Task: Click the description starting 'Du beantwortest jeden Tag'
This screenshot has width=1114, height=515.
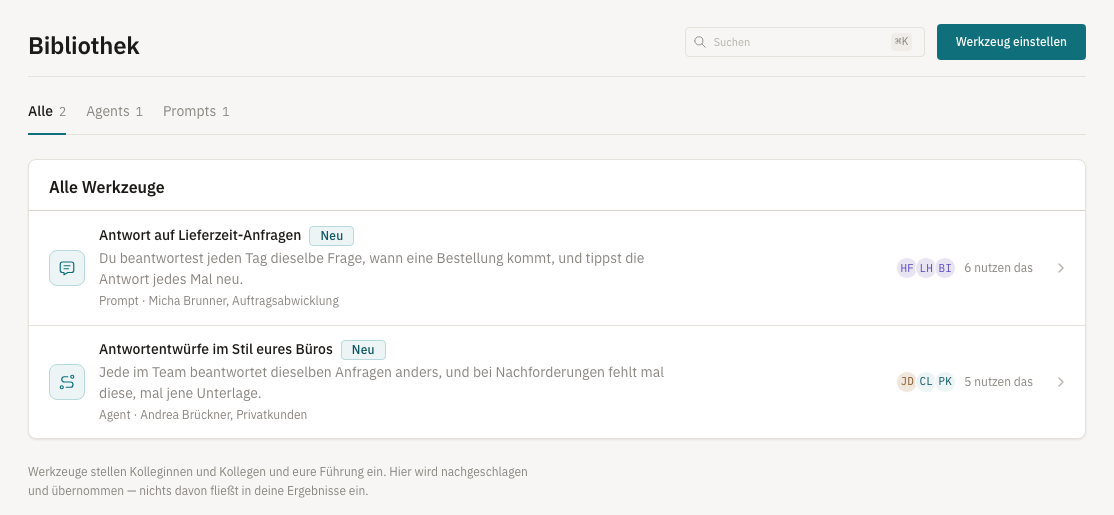Action: (372, 269)
